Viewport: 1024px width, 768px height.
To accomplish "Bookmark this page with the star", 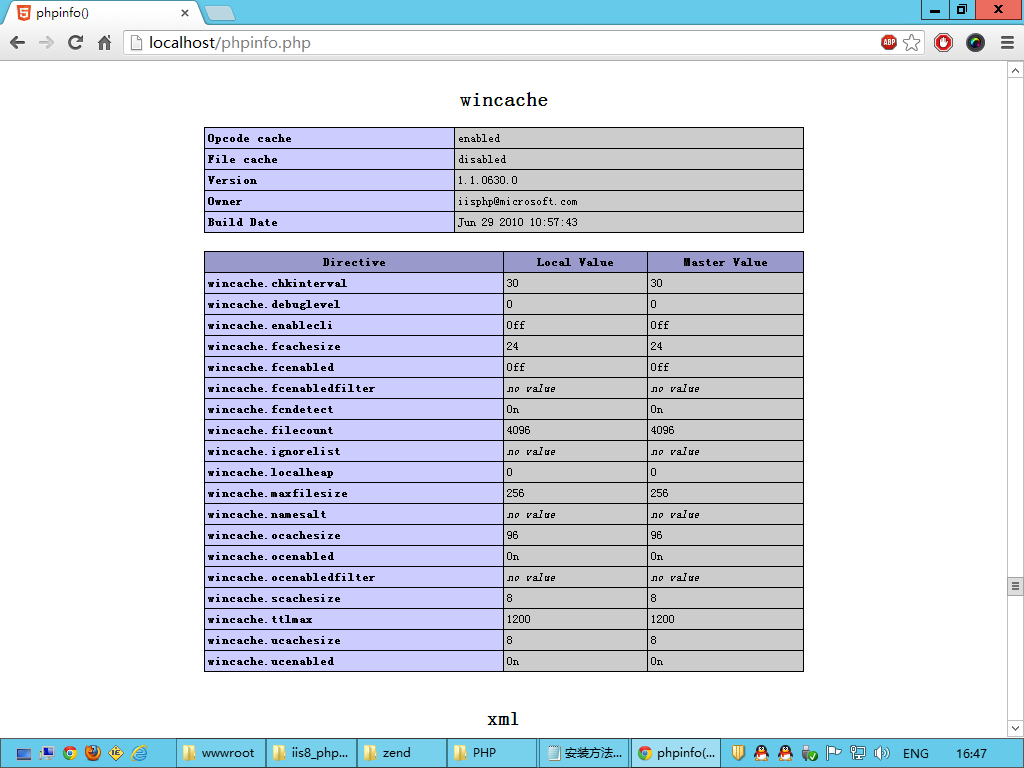I will [912, 42].
